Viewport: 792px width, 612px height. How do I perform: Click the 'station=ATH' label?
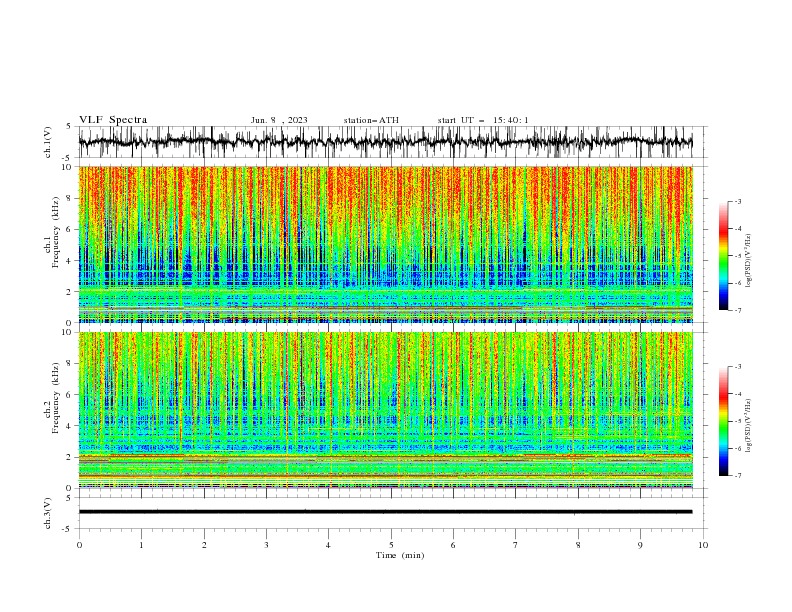tap(371, 120)
